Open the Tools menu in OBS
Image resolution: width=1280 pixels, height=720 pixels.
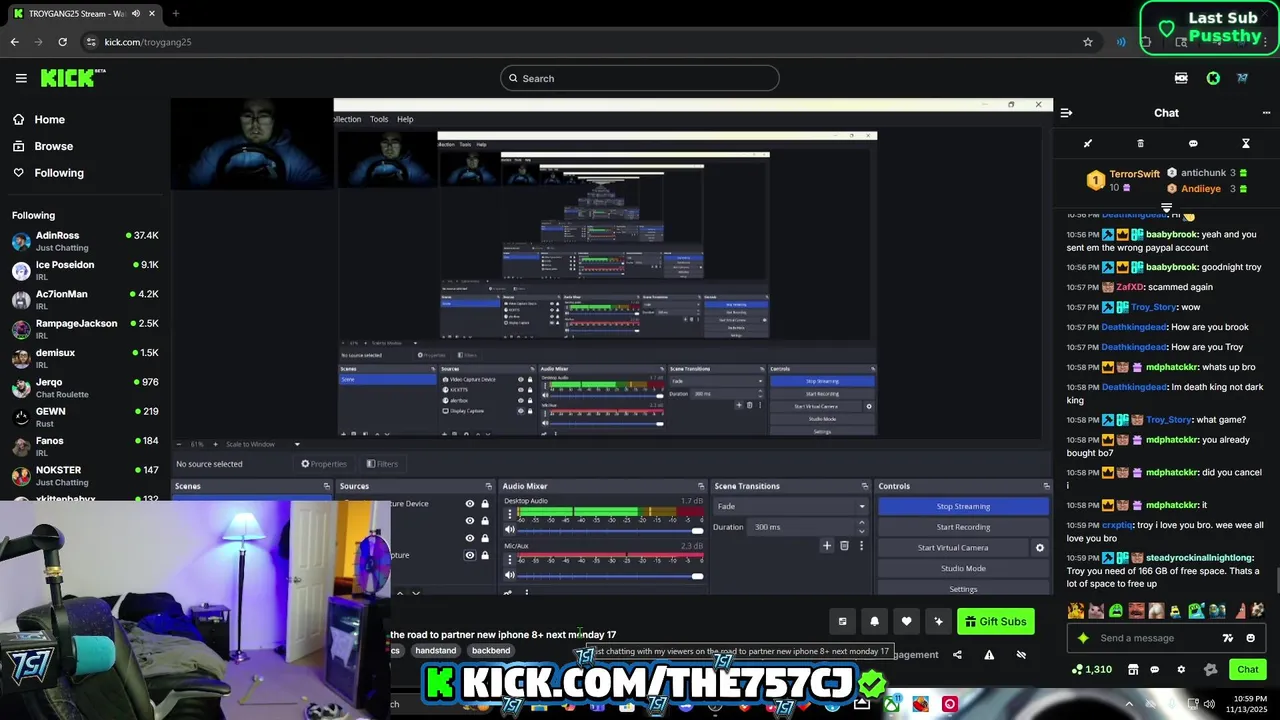click(379, 119)
